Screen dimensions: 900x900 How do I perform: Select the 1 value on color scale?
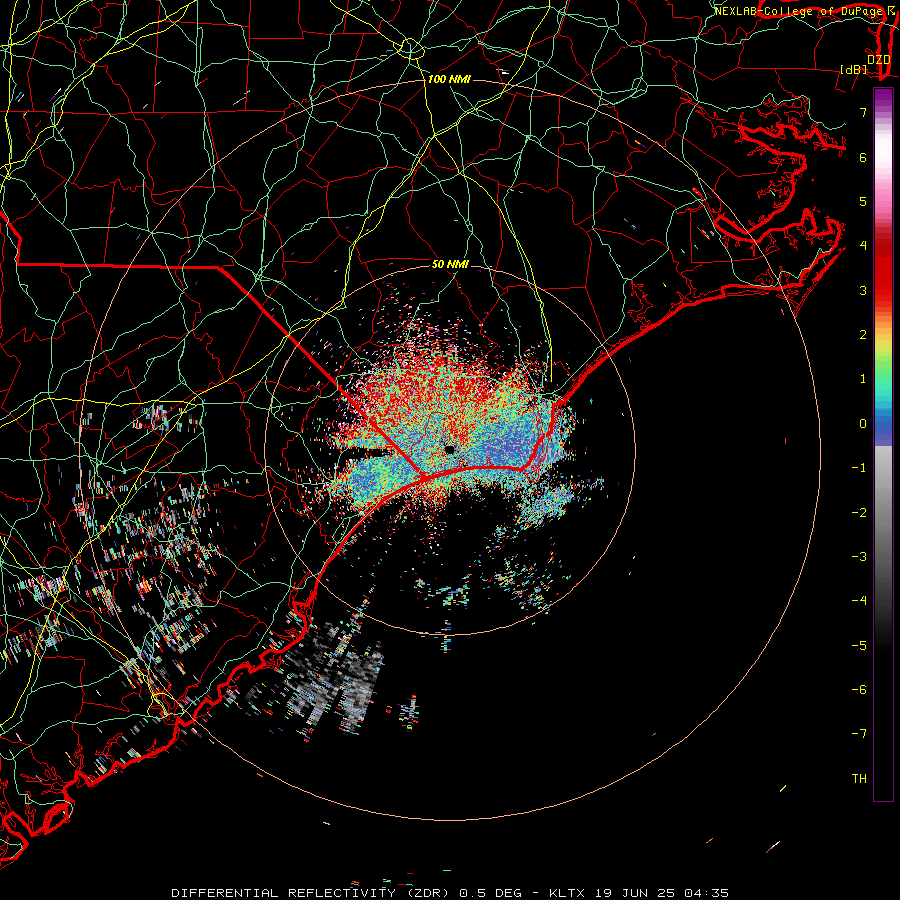(863, 379)
